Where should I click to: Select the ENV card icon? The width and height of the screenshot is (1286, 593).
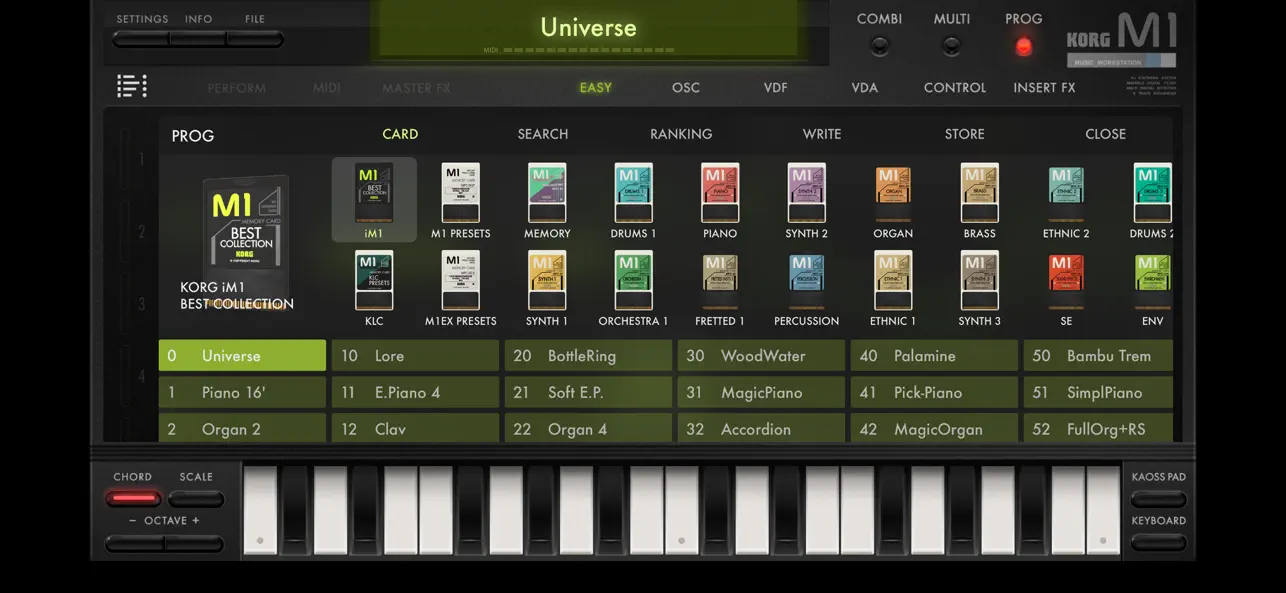1152,280
